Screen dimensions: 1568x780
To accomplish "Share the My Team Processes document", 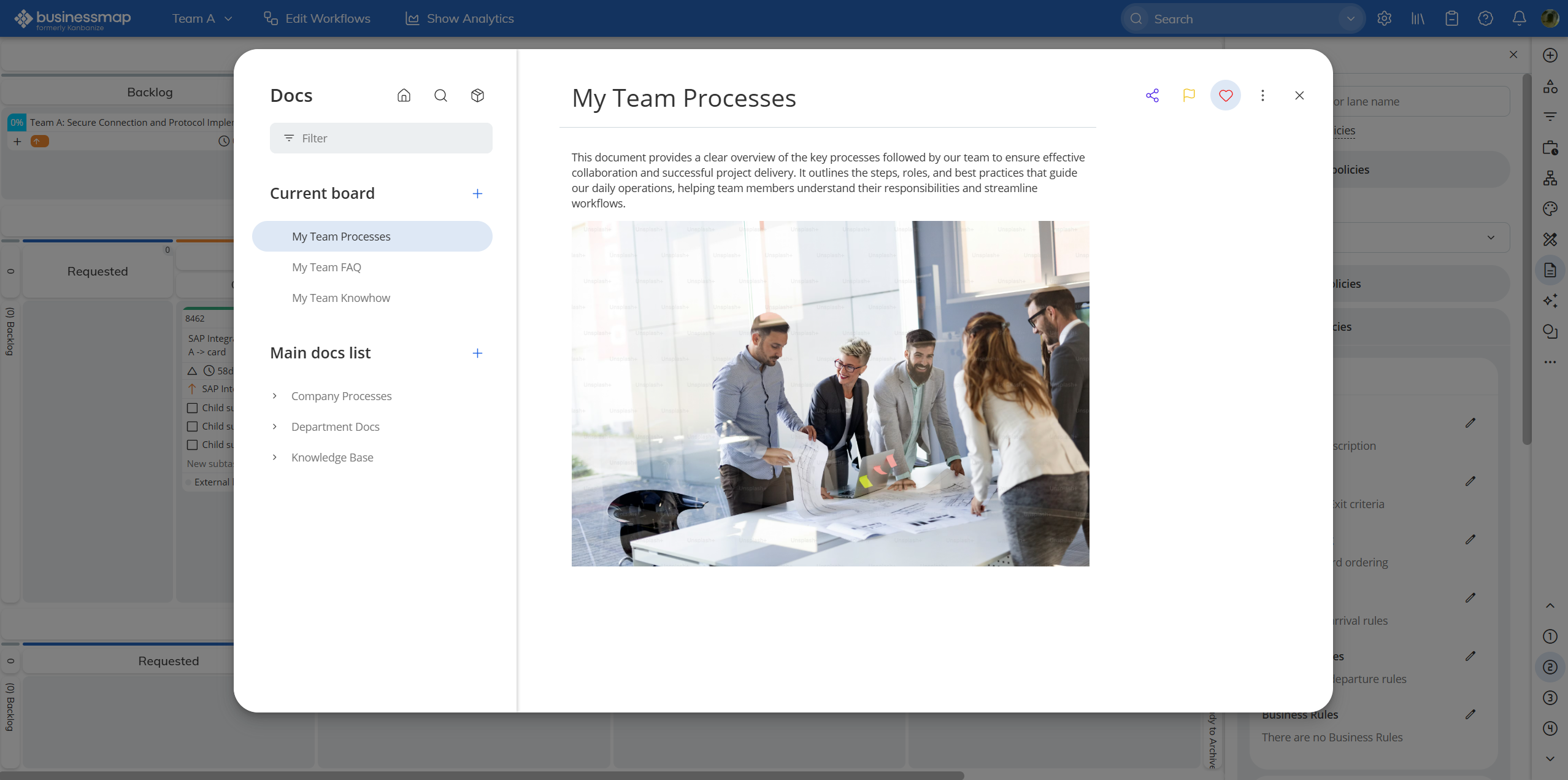I will click(x=1152, y=95).
